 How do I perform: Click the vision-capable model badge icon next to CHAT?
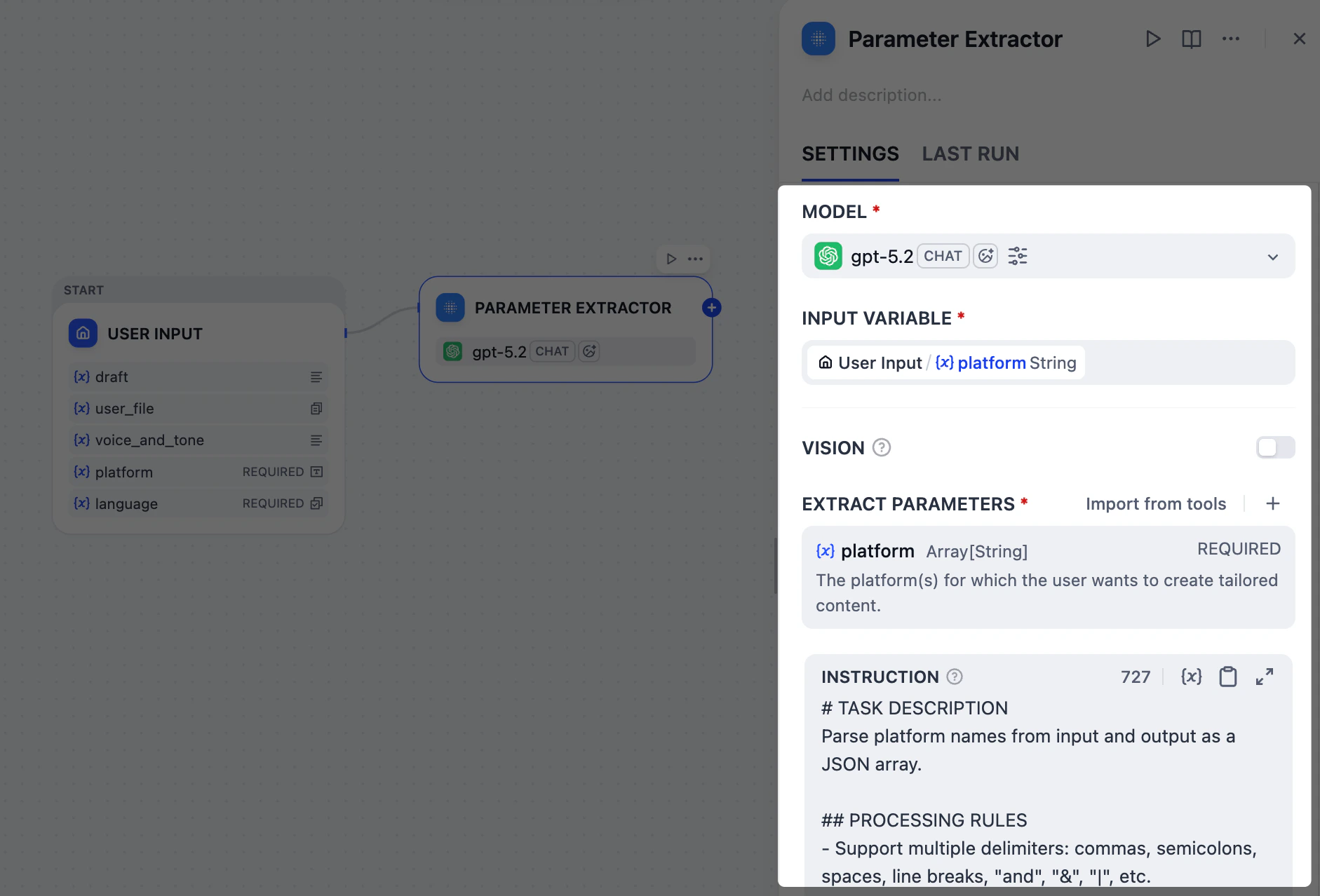pyautogui.click(x=985, y=256)
